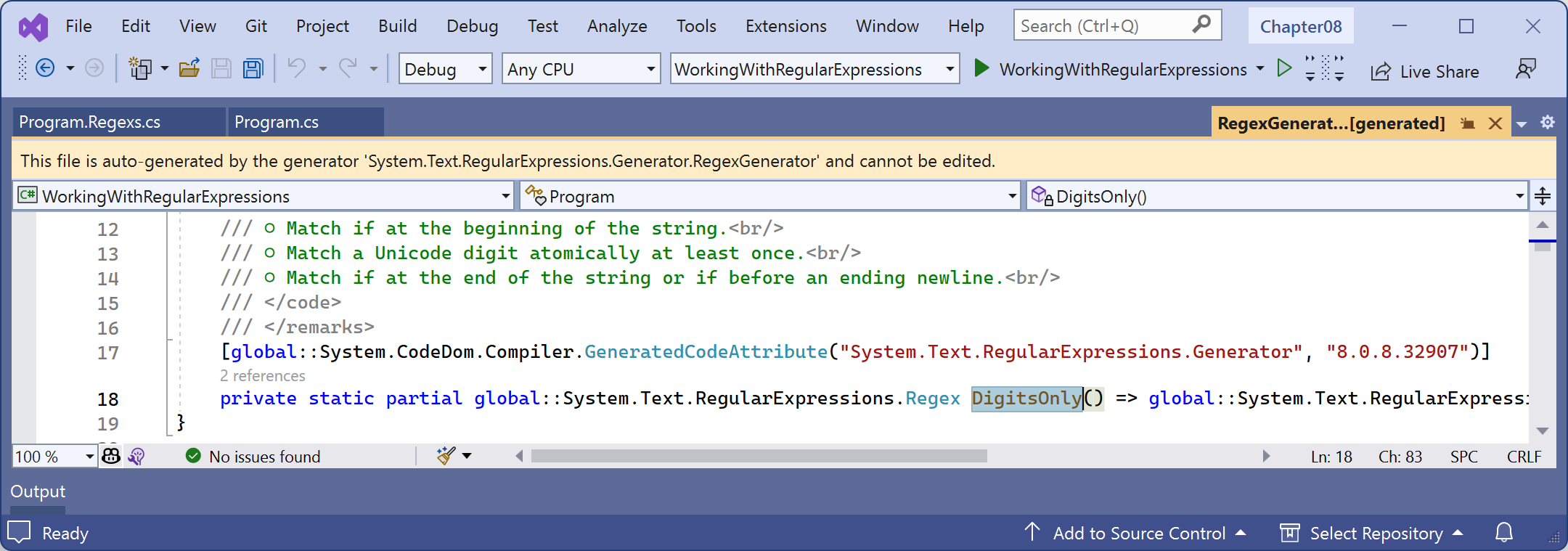Switch to the Program.cs tab
The height and width of the screenshot is (551, 1568).
coord(306,122)
